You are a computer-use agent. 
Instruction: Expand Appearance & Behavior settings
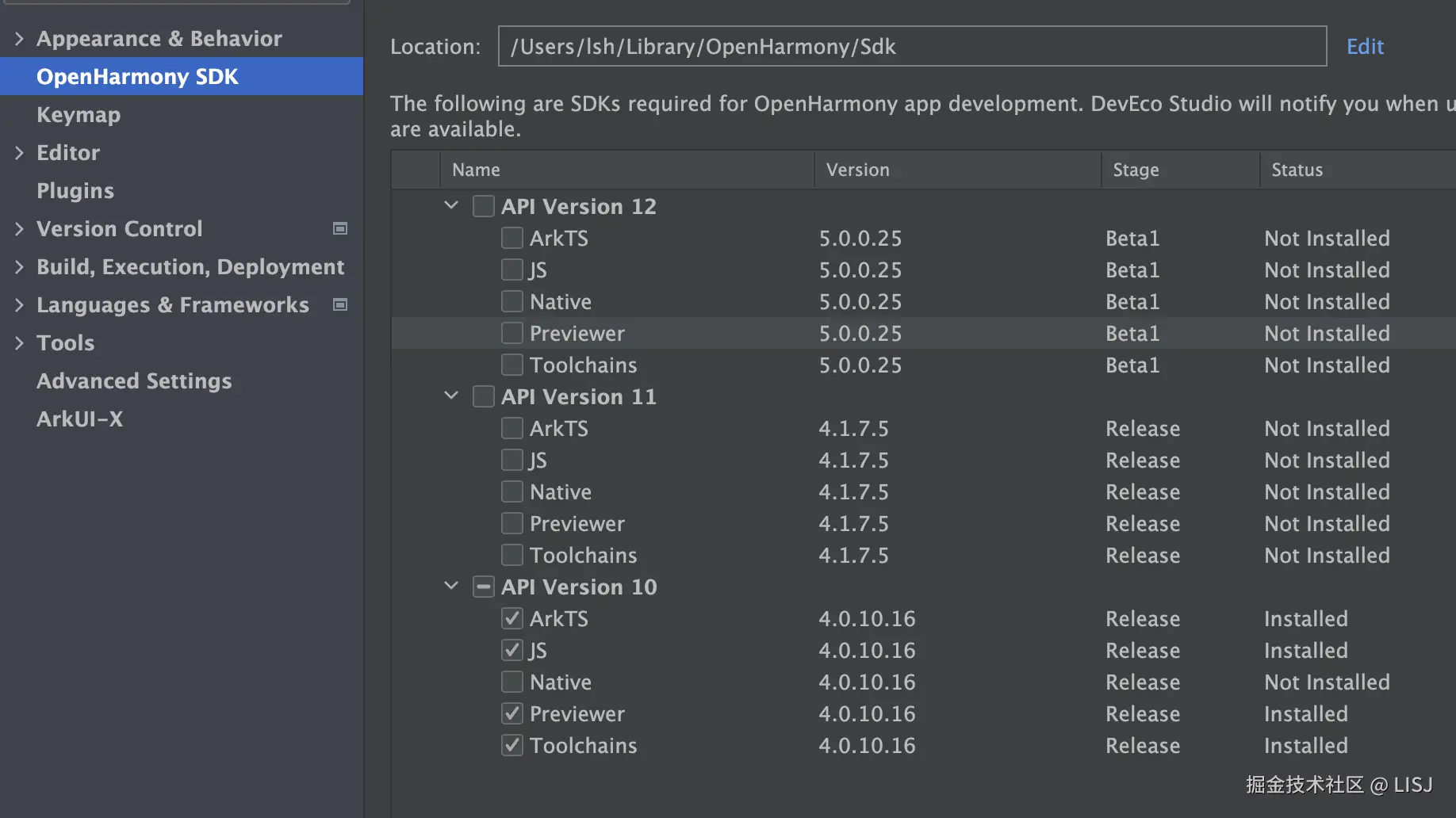point(19,38)
